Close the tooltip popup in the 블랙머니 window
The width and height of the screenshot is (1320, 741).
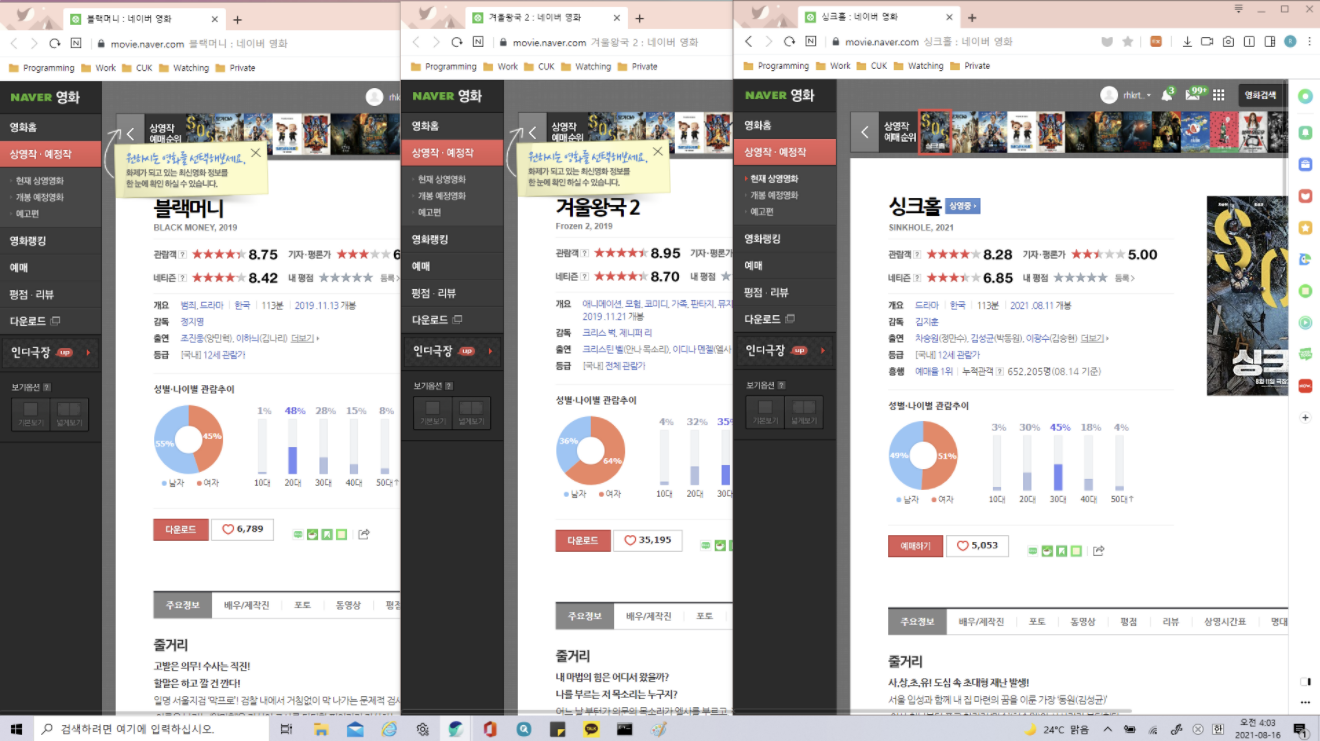pyautogui.click(x=255, y=153)
